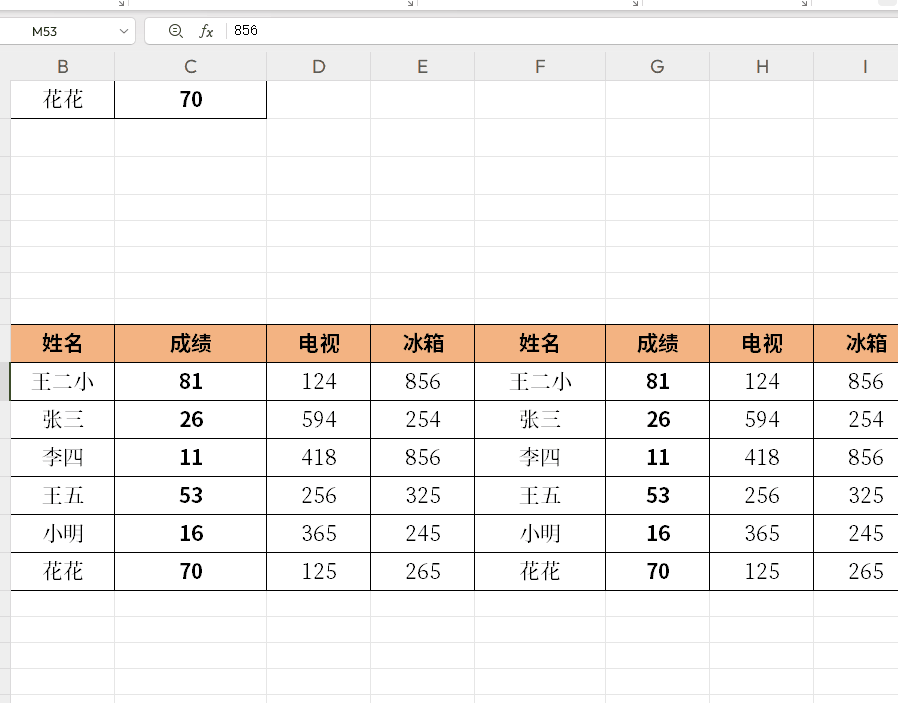Click 李四 in column B
Screen dimensions: 898x703
(63, 457)
